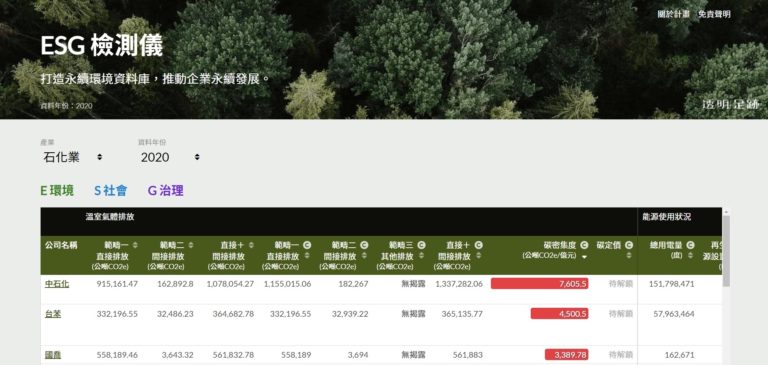Image resolution: width=768 pixels, height=365 pixels.
Task: Click the value 561,883
Action: (468, 355)
